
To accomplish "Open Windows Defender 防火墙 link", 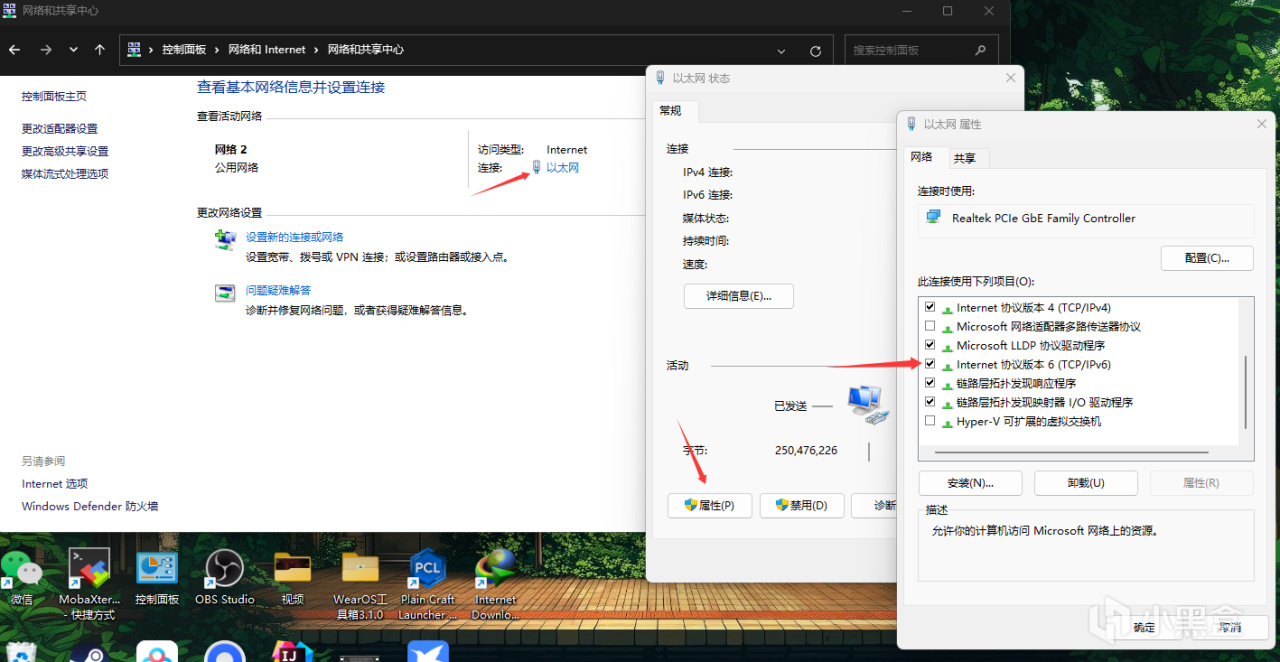I will point(90,506).
